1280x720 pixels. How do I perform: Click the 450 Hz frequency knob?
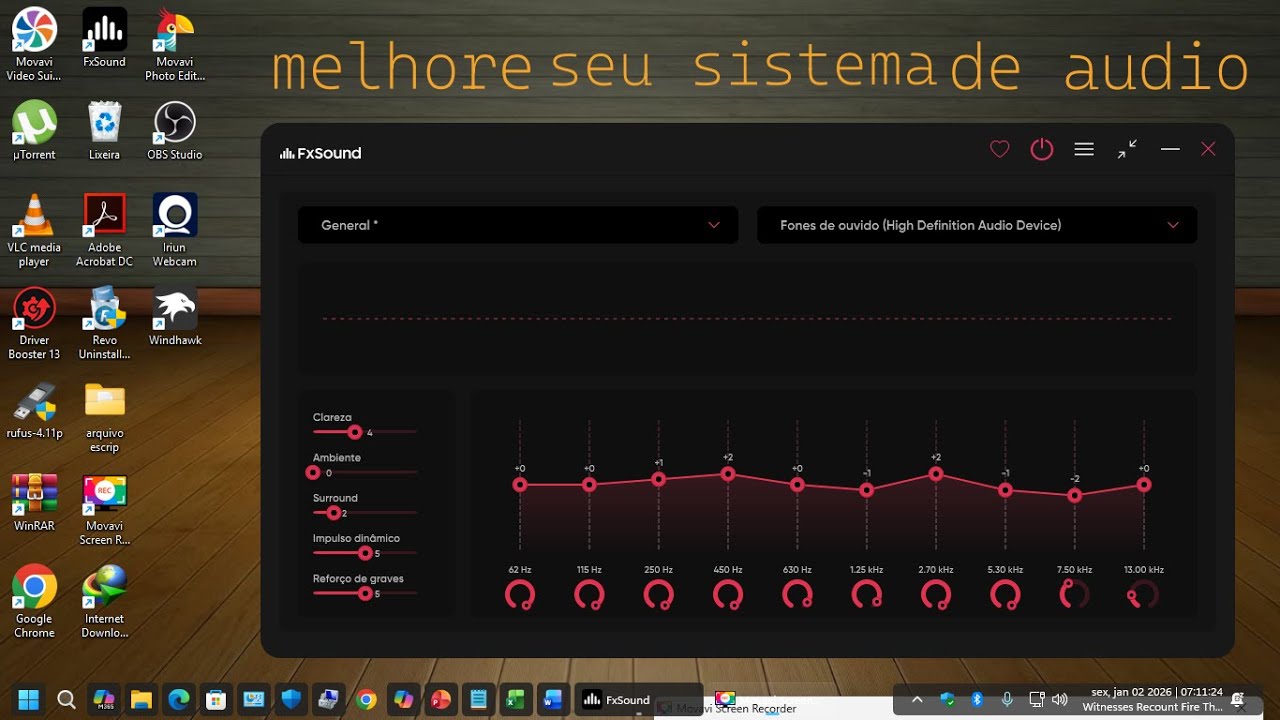(728, 595)
